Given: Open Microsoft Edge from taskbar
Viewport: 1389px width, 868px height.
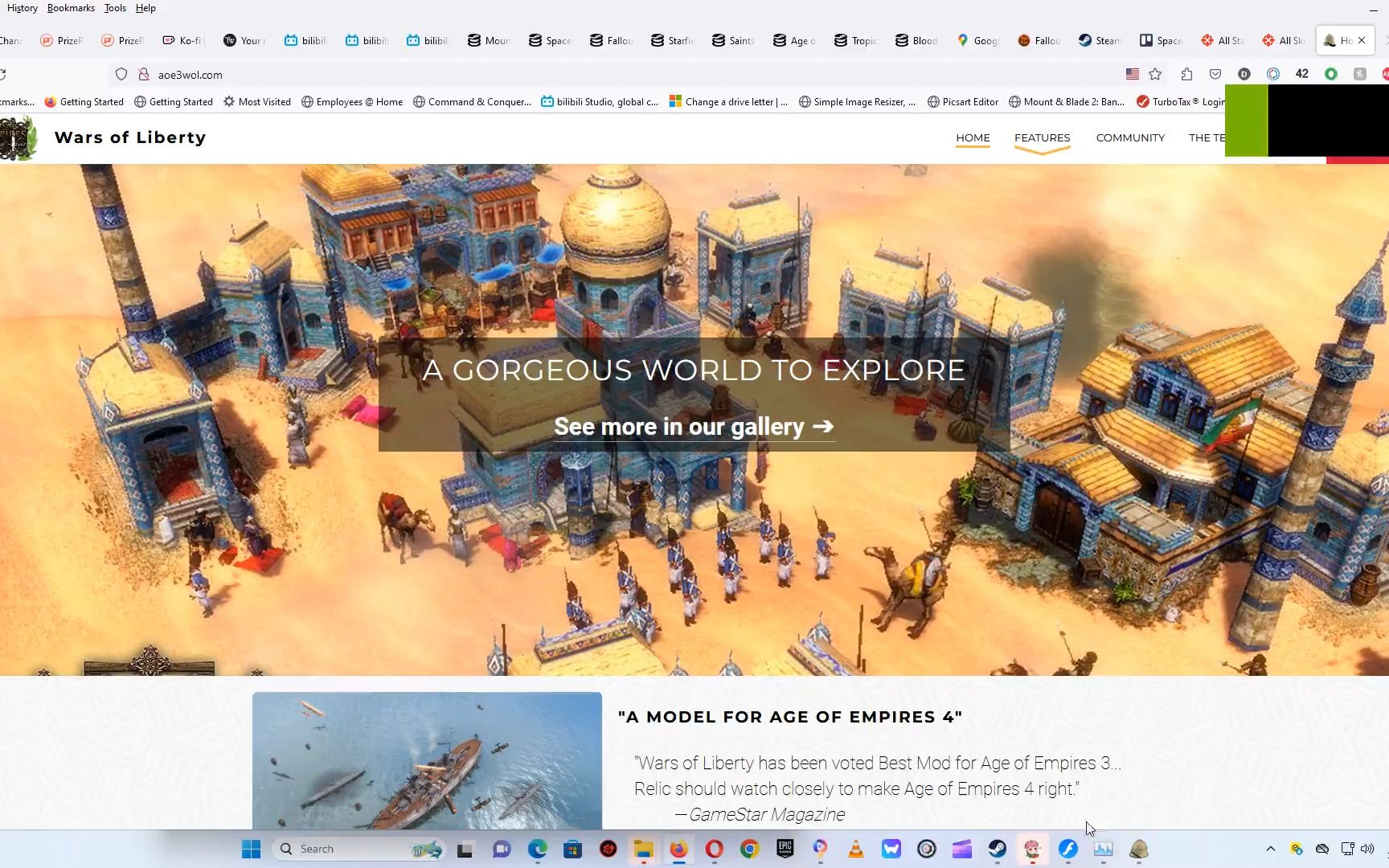Looking at the screenshot, I should tap(537, 849).
